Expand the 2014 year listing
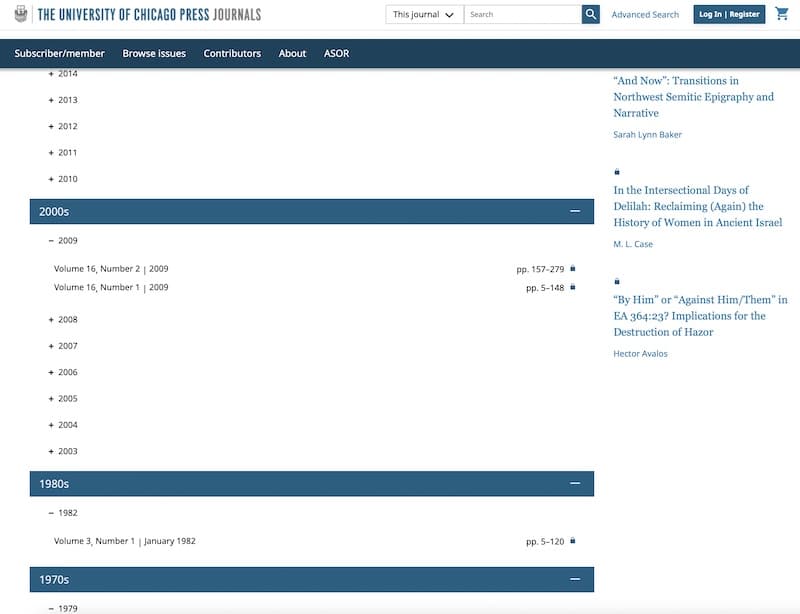The height and width of the screenshot is (614, 800). tap(63, 73)
